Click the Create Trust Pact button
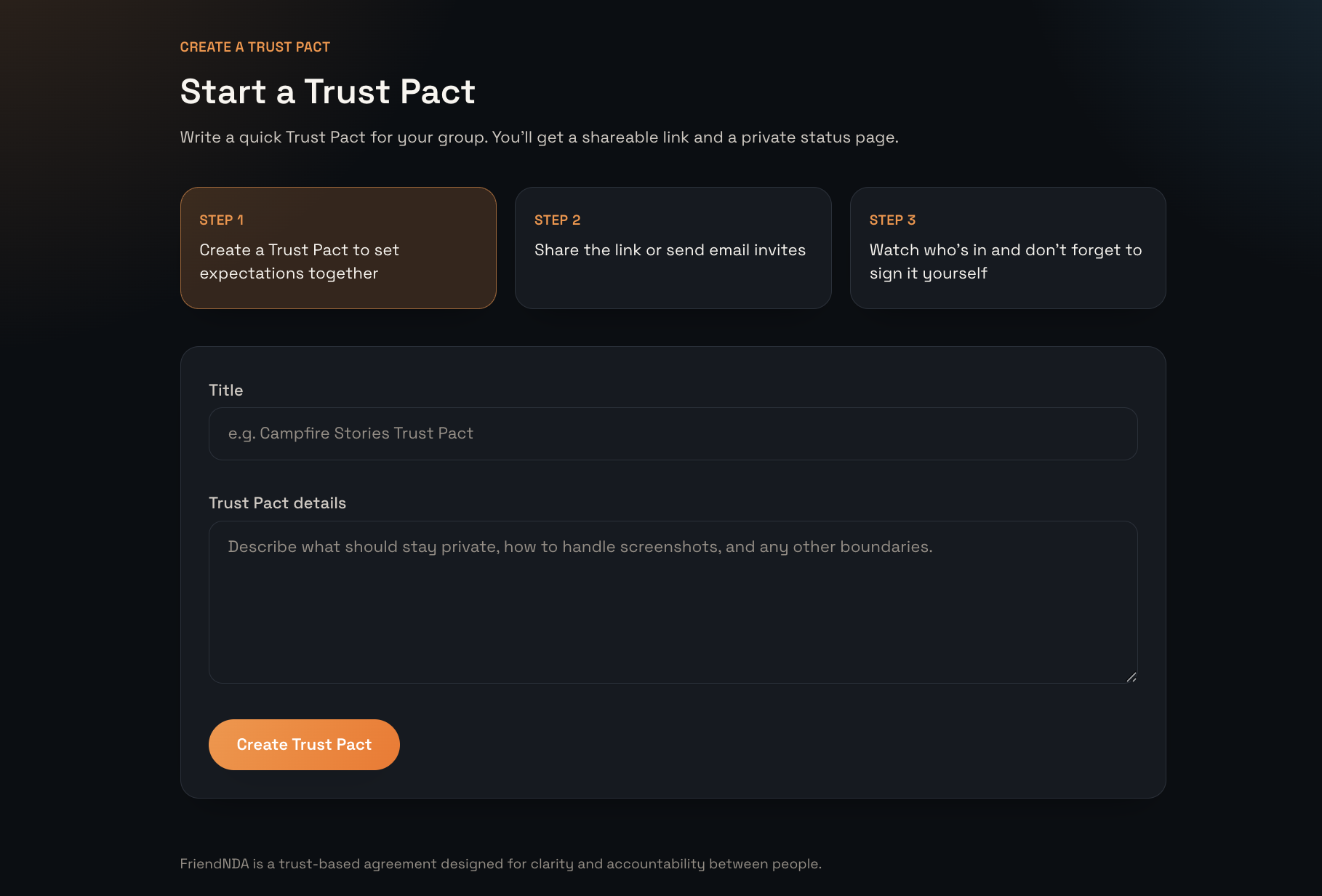This screenshot has width=1322, height=896. (304, 744)
